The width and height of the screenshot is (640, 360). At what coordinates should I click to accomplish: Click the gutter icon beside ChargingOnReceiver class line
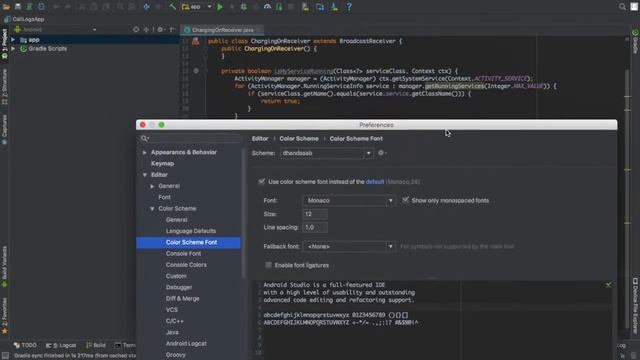196,41
